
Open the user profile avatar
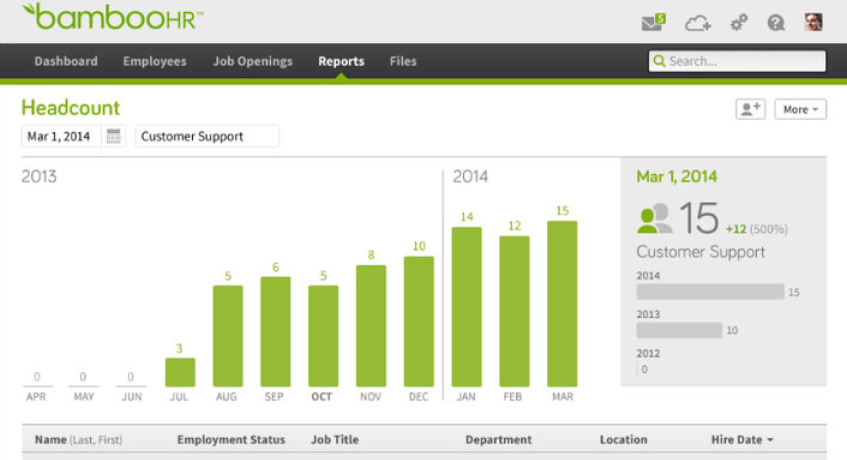tap(813, 22)
